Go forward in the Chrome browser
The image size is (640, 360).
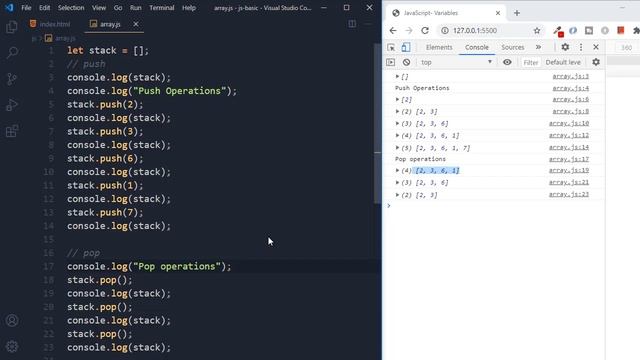409,31
